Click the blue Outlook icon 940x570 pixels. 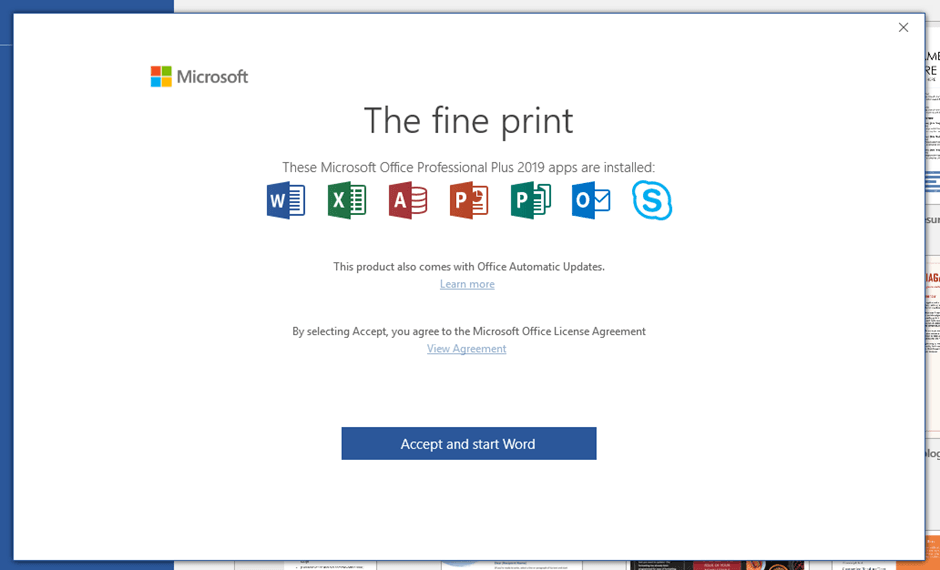point(591,201)
